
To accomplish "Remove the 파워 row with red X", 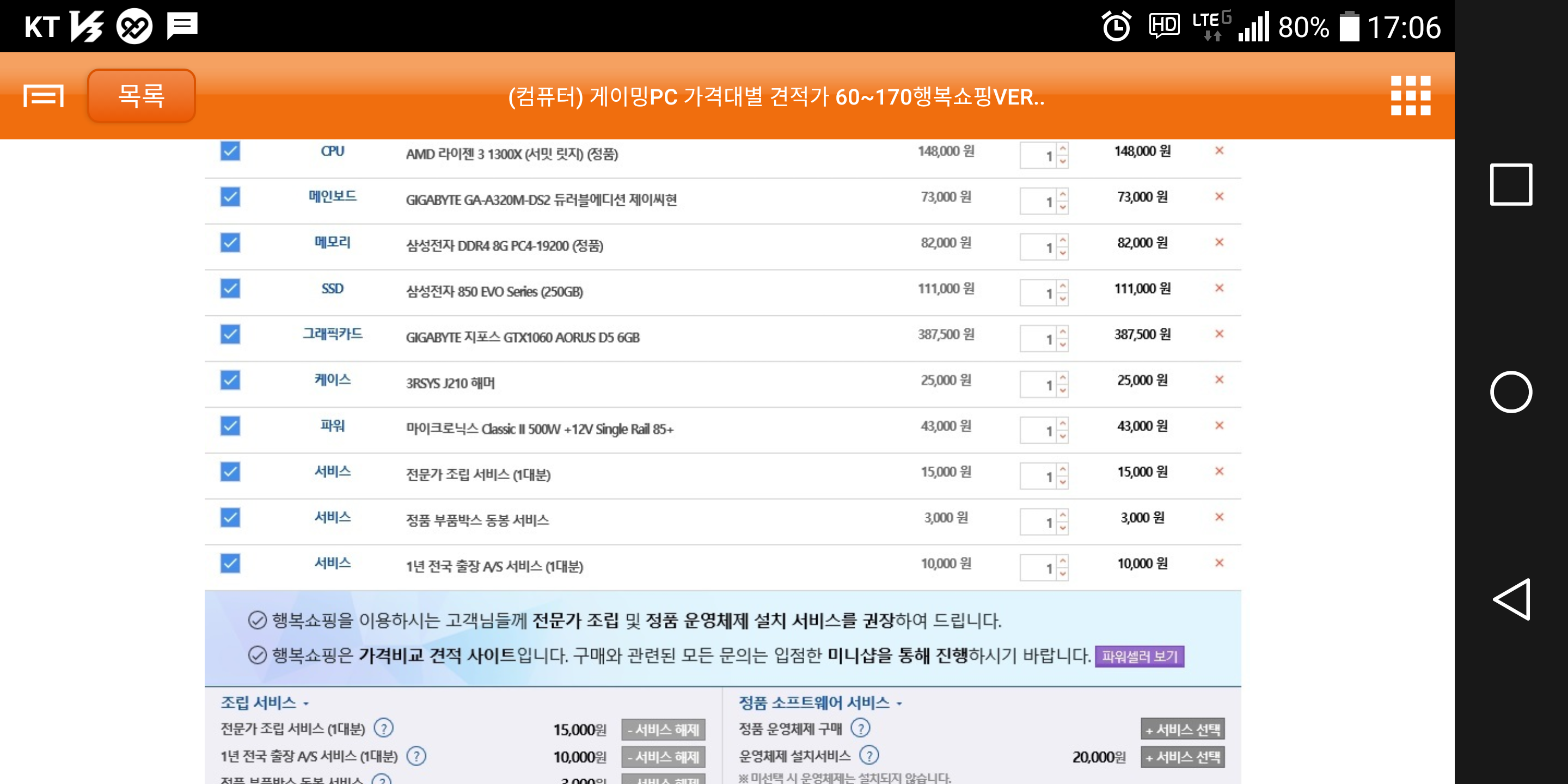I will pos(1219,425).
